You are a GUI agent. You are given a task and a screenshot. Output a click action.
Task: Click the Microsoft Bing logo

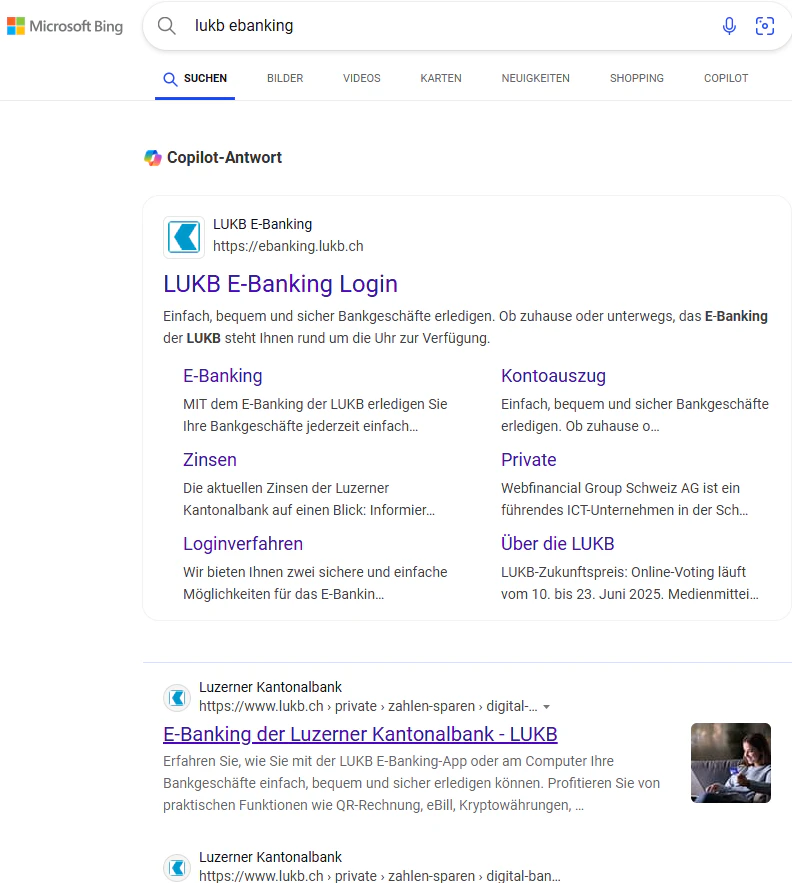(x=65, y=26)
